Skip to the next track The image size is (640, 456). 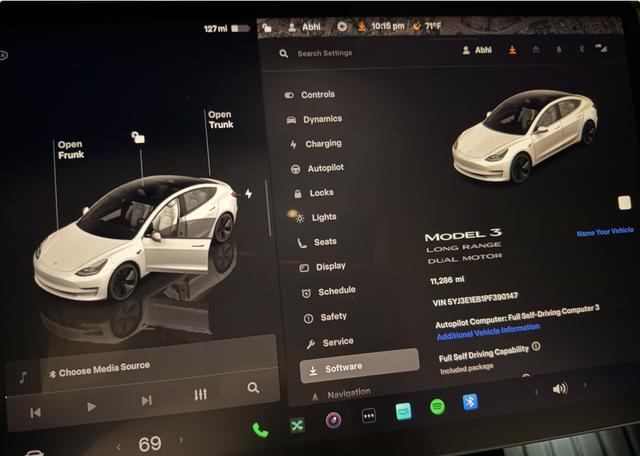pos(147,400)
